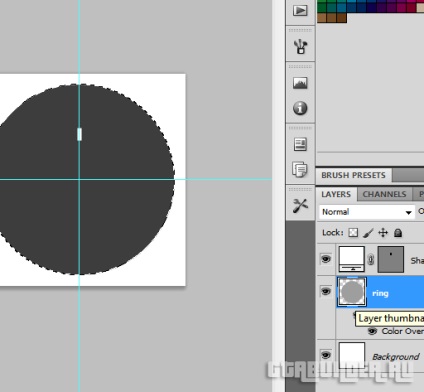
Task: Open the Histogram panel icon
Action: pos(300,83)
